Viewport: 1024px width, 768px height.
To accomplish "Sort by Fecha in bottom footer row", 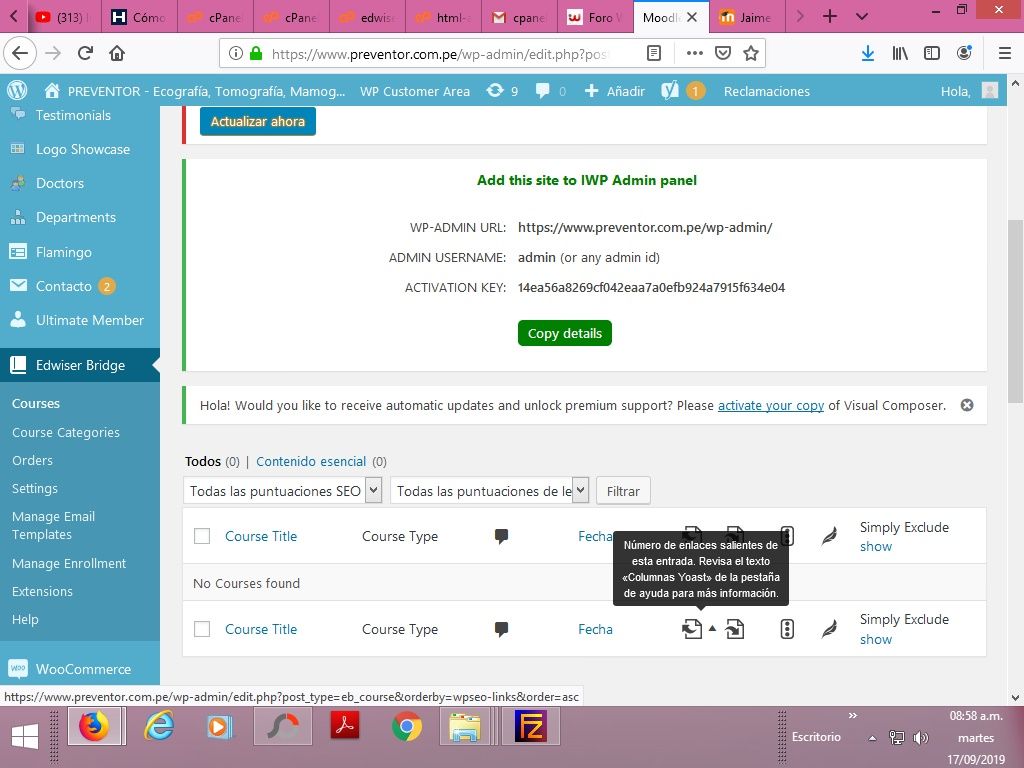I will tap(595, 630).
